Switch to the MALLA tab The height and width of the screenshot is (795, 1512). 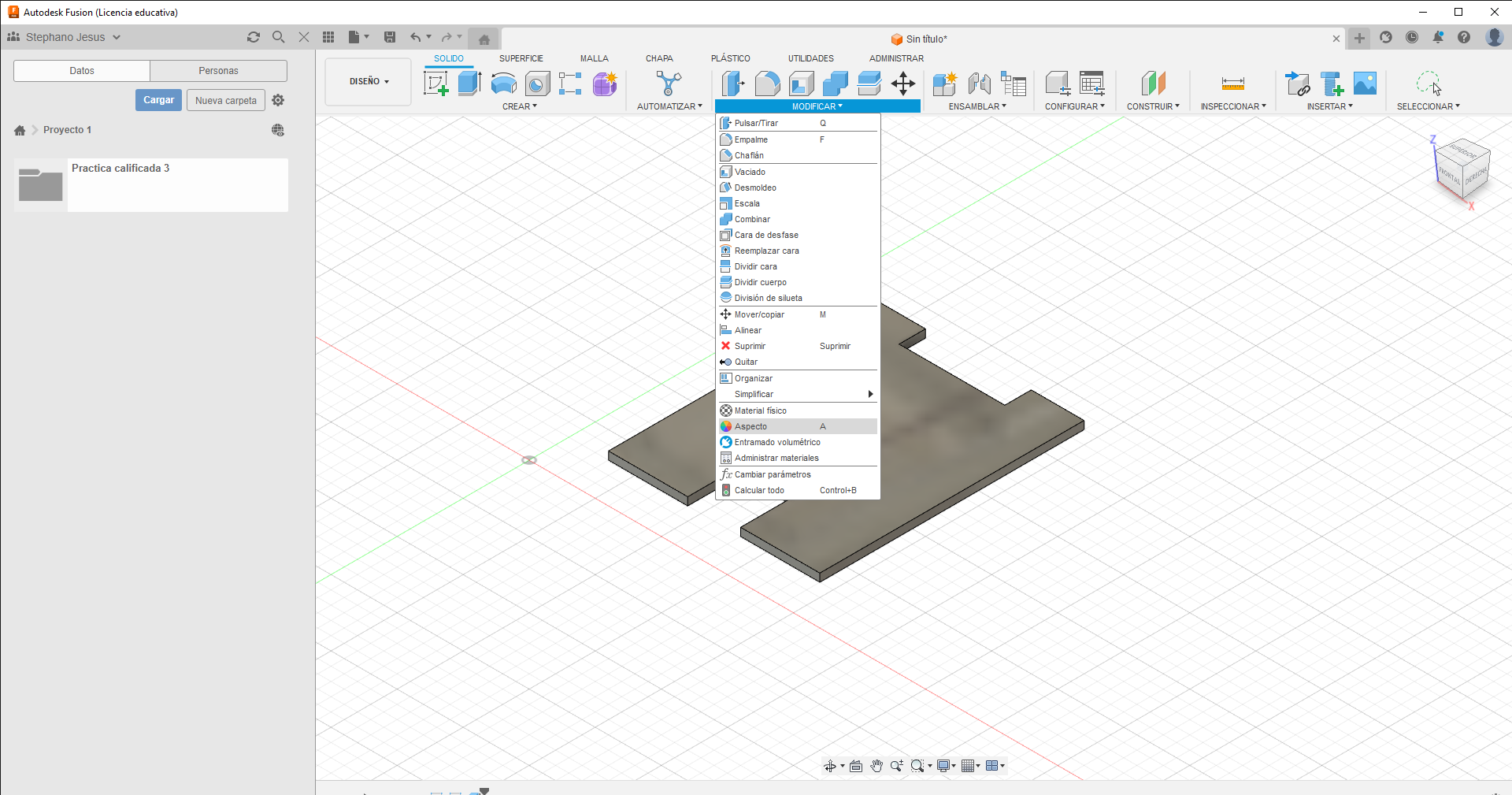click(x=595, y=58)
